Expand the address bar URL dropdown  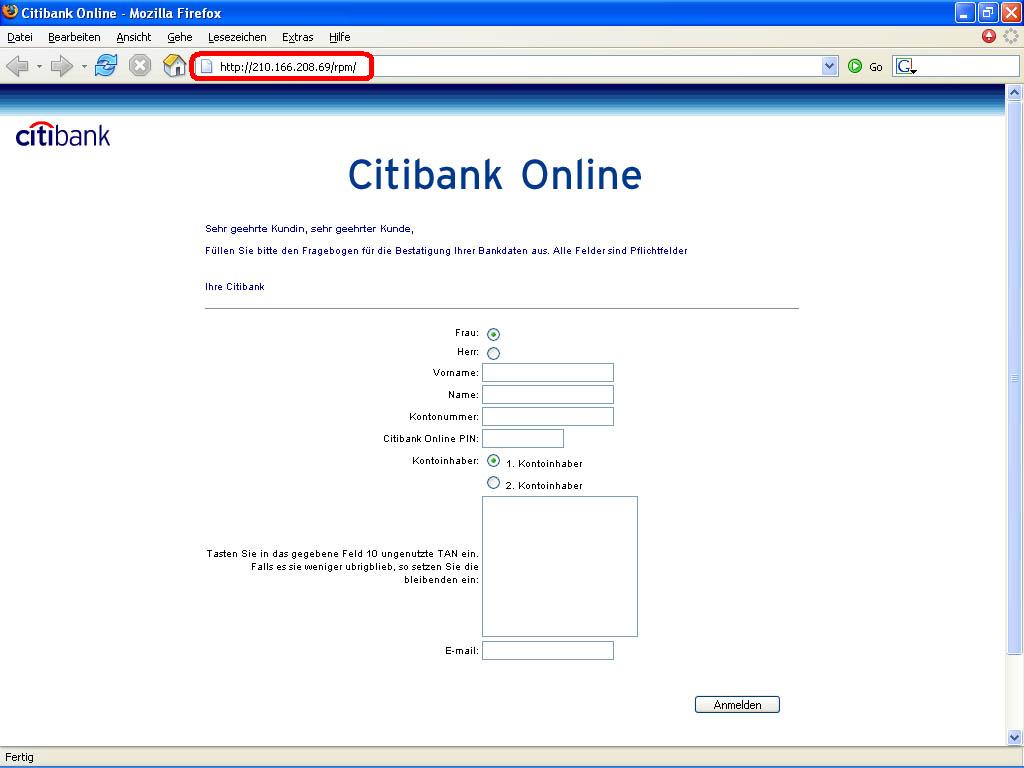pyautogui.click(x=829, y=66)
